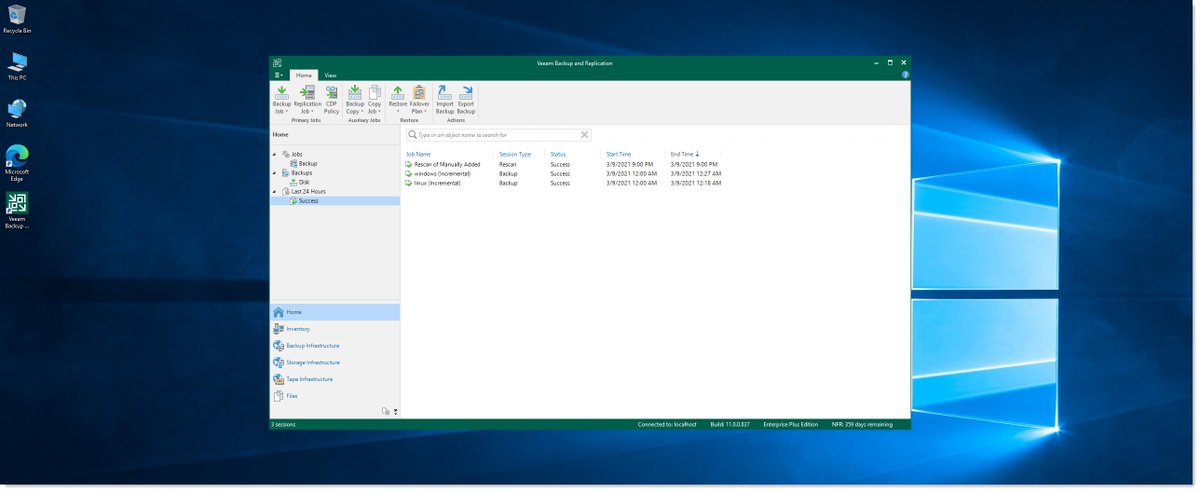
Task: Collapse the Jobs tree node arrow
Action: pyautogui.click(x=275, y=154)
